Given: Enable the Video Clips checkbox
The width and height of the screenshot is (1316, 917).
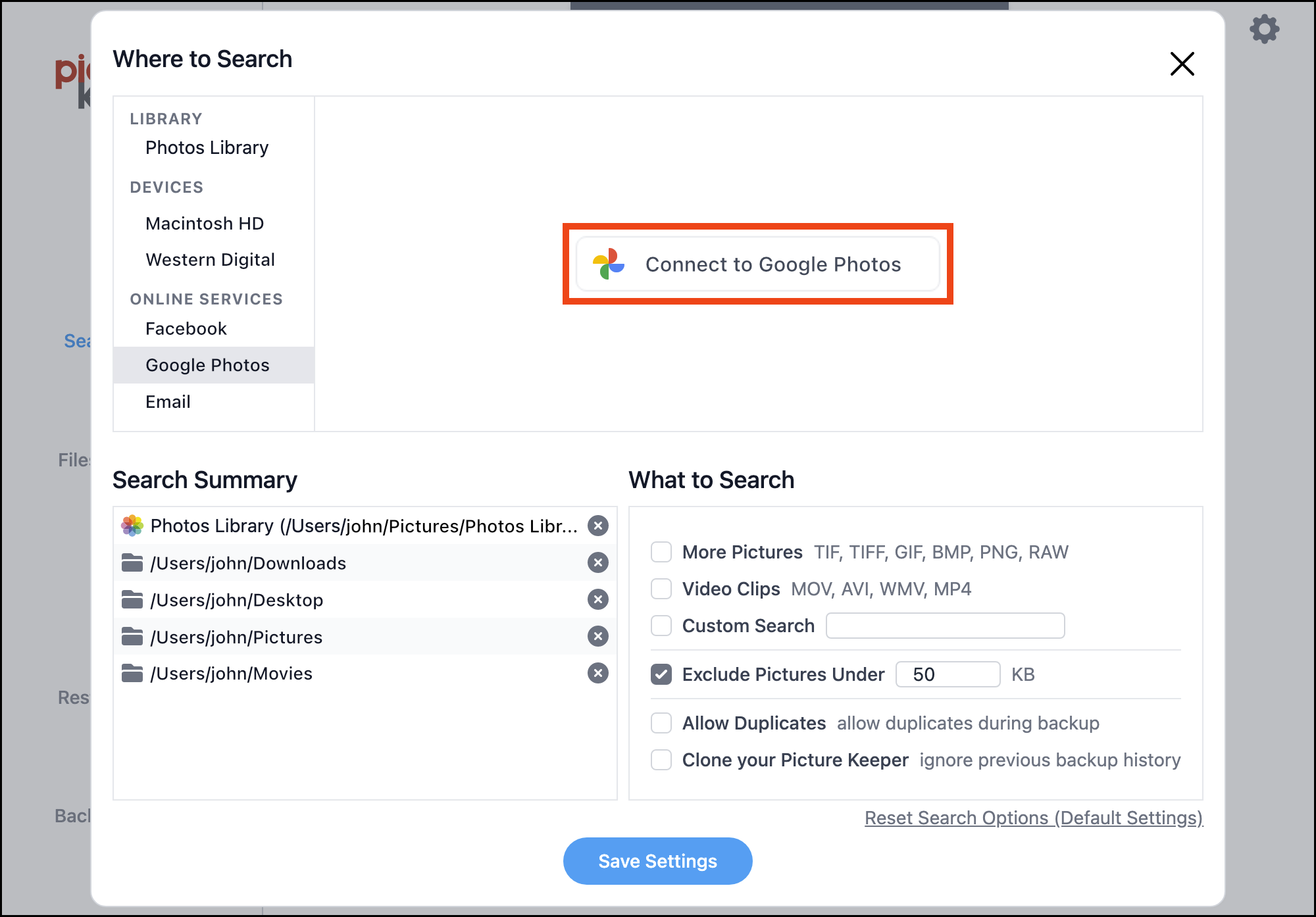Looking at the screenshot, I should pyautogui.click(x=661, y=589).
